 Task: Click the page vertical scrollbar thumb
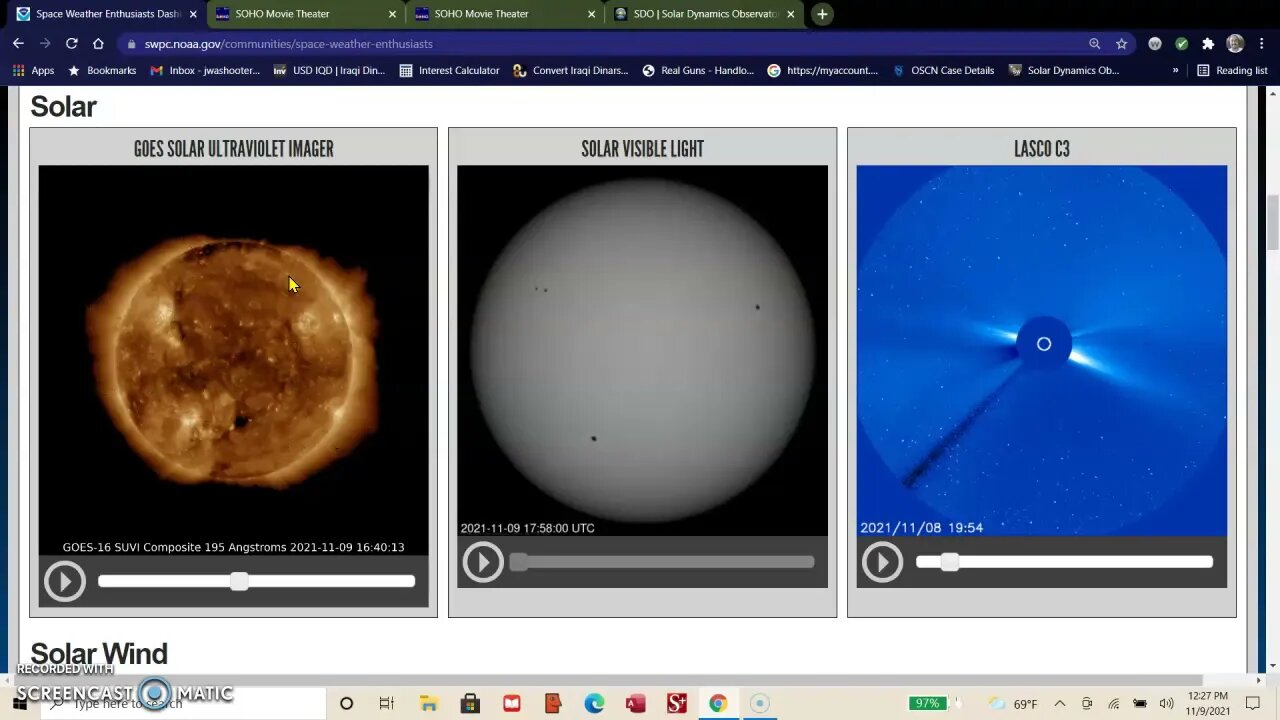1272,222
